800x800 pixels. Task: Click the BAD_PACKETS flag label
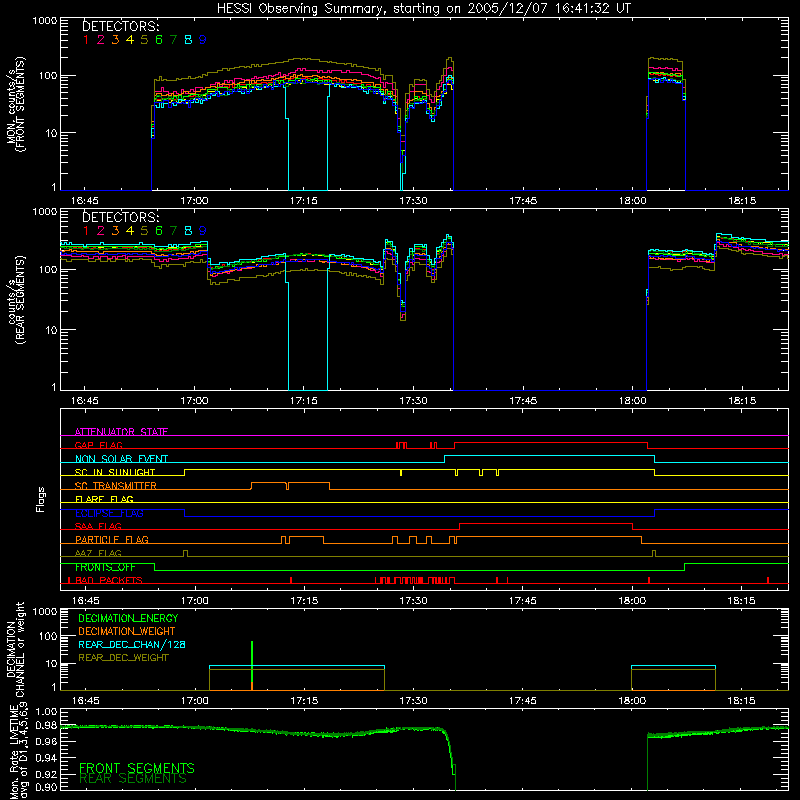[109, 581]
